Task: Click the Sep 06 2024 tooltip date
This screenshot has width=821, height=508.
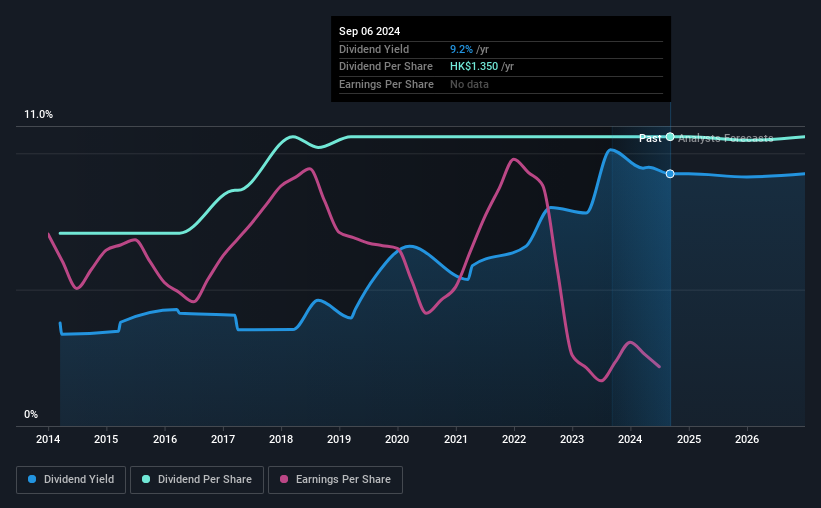Action: [x=370, y=31]
